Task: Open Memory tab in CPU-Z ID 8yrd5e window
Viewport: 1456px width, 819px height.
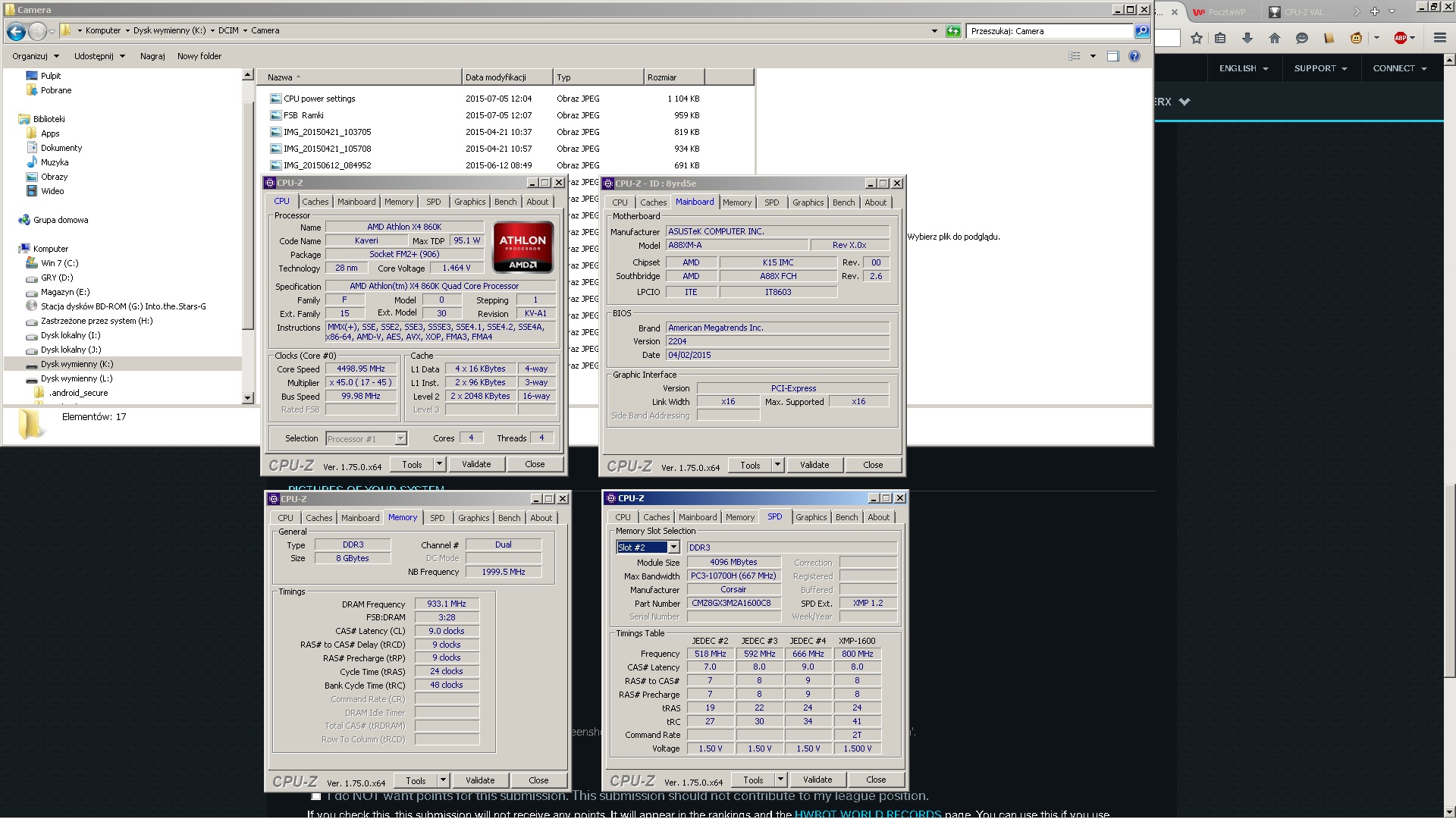Action: (x=736, y=202)
